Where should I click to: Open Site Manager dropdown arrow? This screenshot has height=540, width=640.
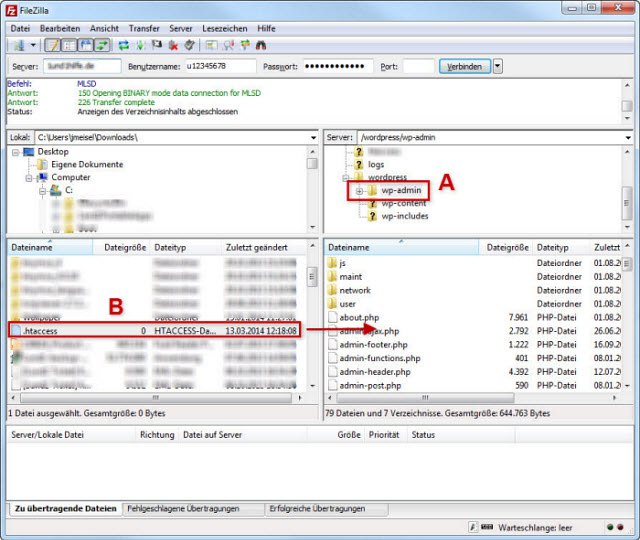click(x=33, y=45)
